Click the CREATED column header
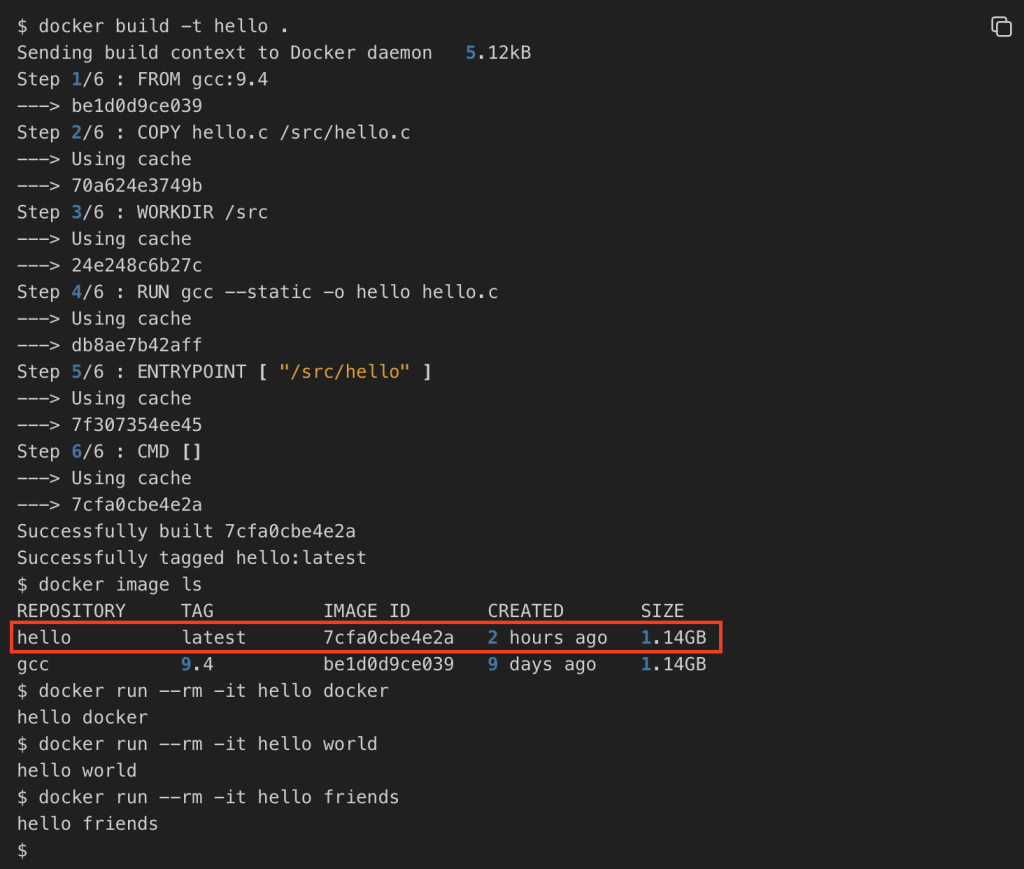This screenshot has height=869, width=1024. click(526, 611)
